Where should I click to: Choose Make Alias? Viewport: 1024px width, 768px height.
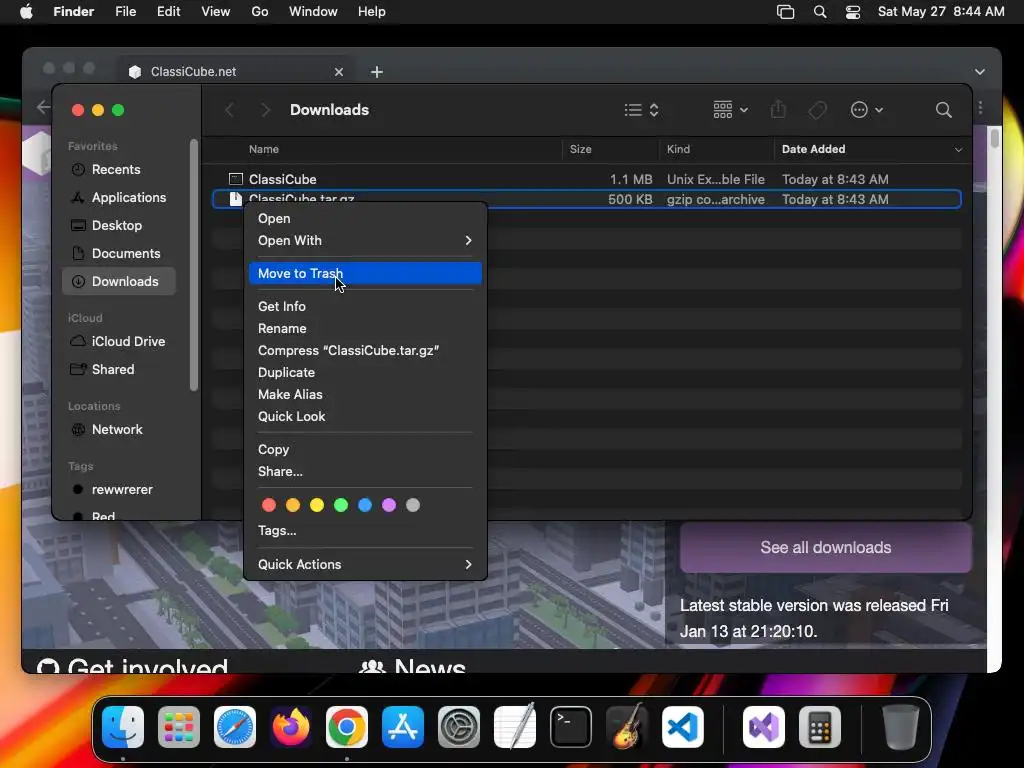pyautogui.click(x=365, y=394)
